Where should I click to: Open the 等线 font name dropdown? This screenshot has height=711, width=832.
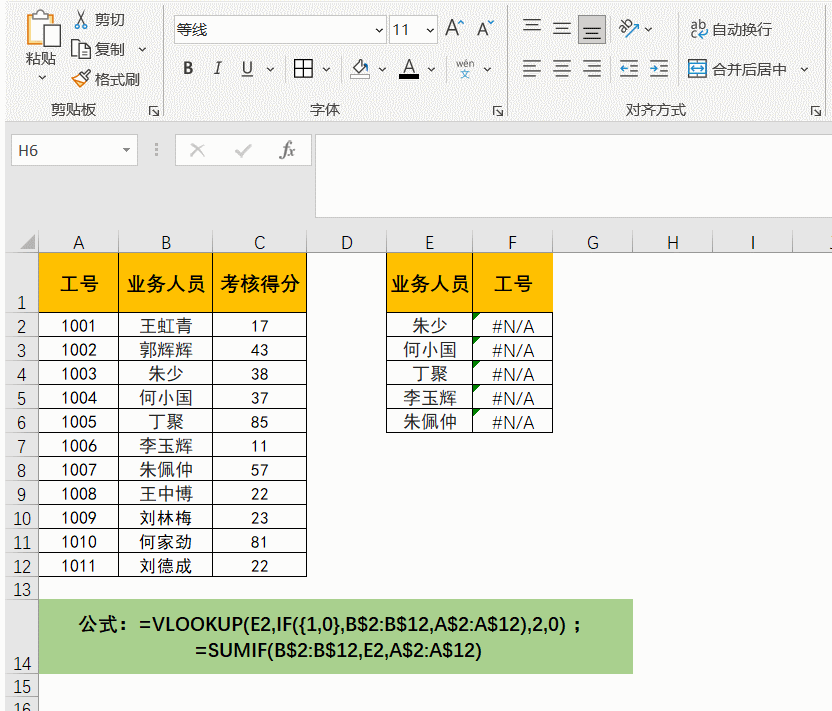[x=378, y=30]
